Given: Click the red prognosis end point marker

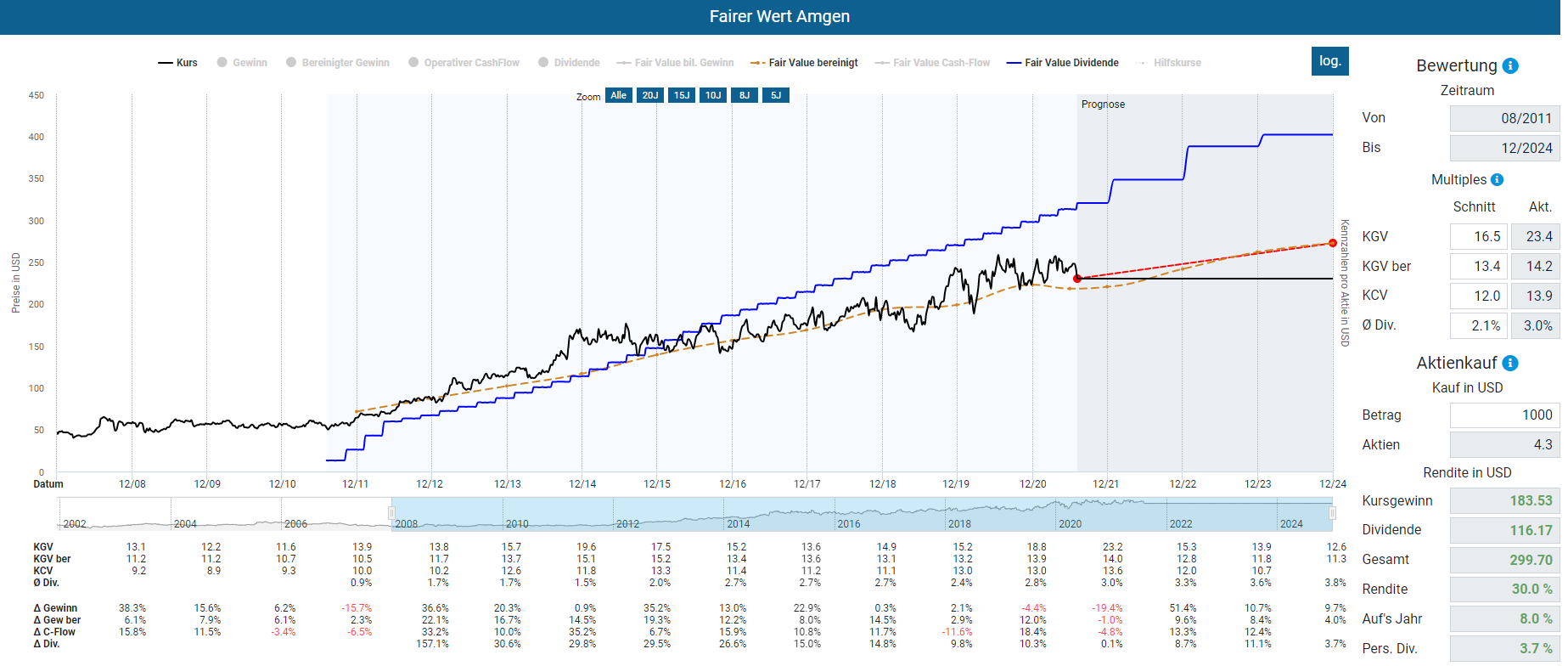Looking at the screenshot, I should (1333, 244).
